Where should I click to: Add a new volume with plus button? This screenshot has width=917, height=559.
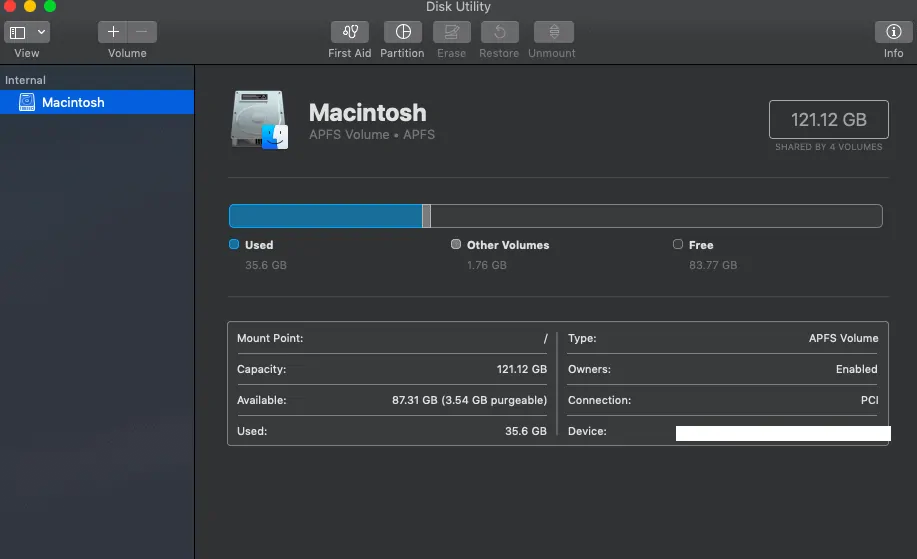click(113, 32)
